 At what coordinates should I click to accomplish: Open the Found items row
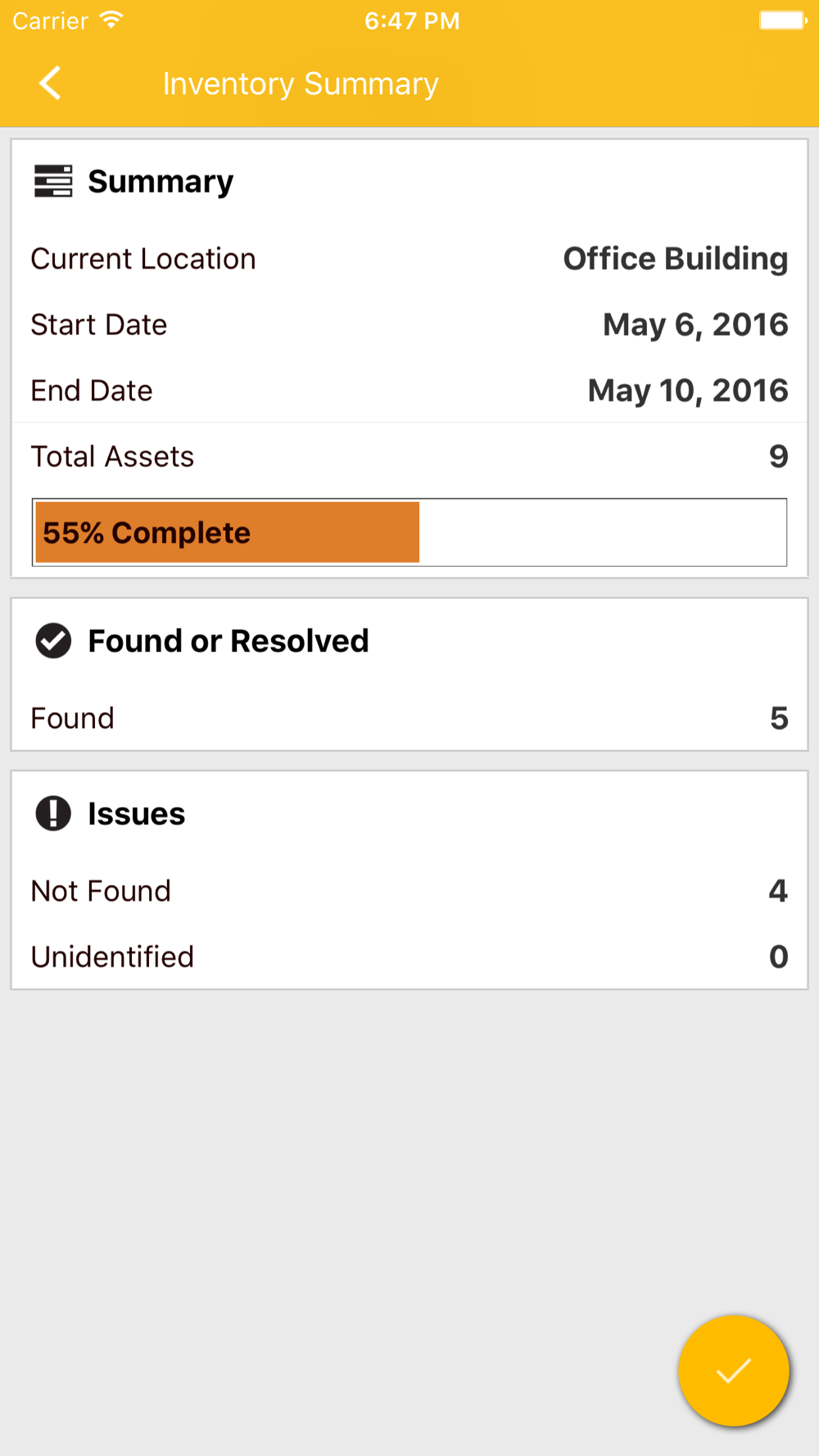[x=409, y=718]
